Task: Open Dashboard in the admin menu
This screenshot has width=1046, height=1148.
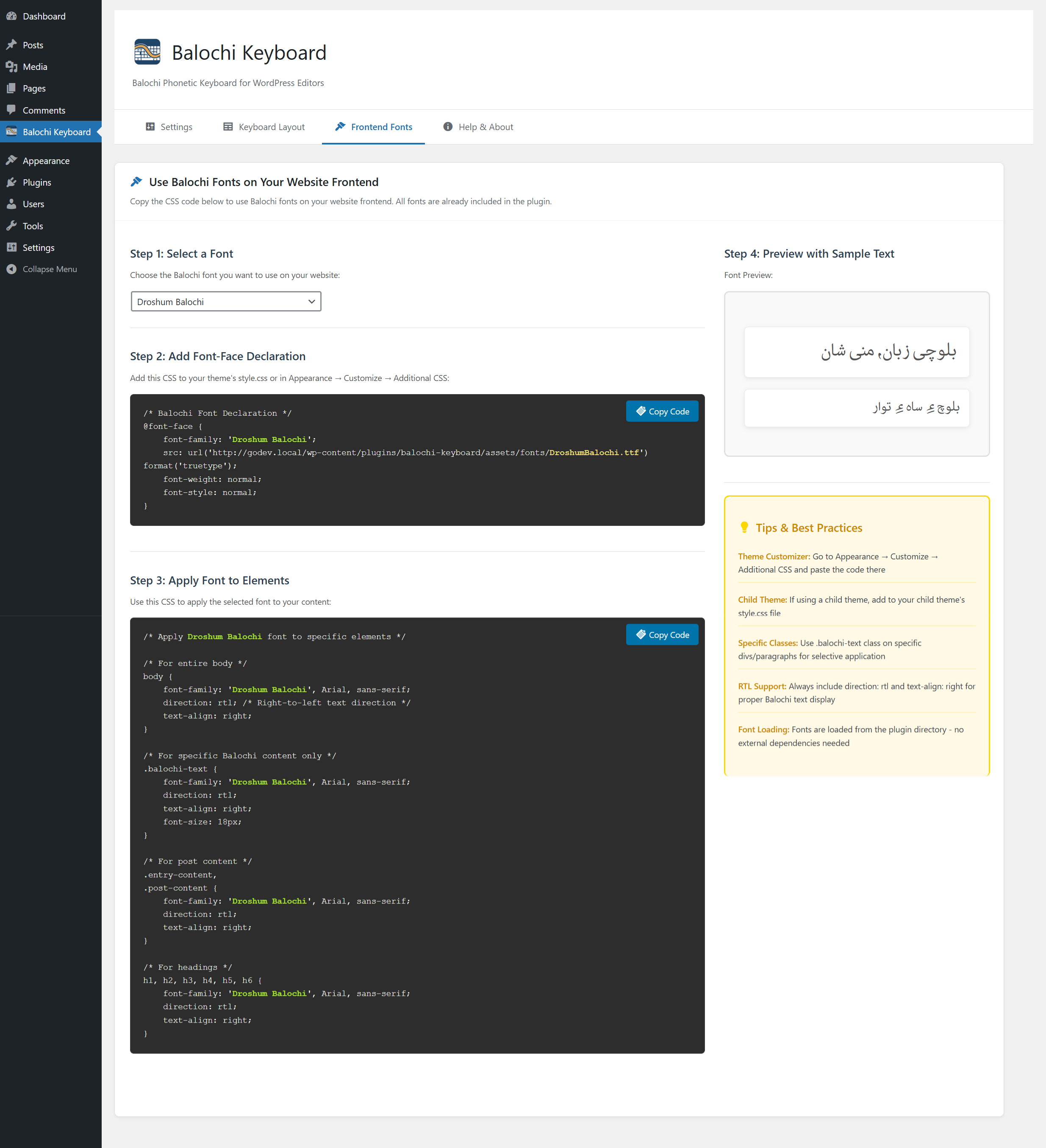Action: 51,16
